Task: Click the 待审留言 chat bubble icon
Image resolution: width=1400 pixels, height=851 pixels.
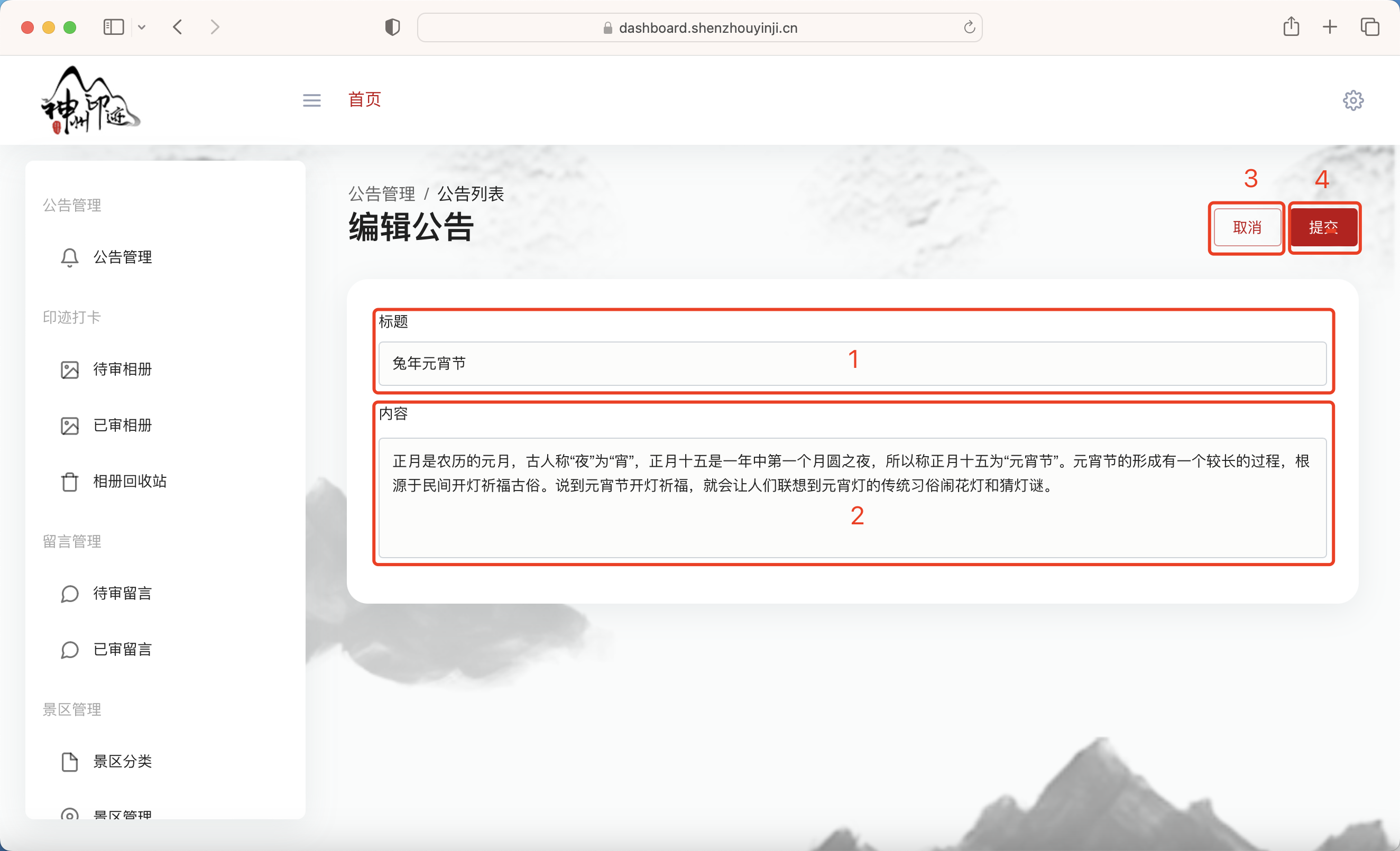Action: (x=69, y=593)
